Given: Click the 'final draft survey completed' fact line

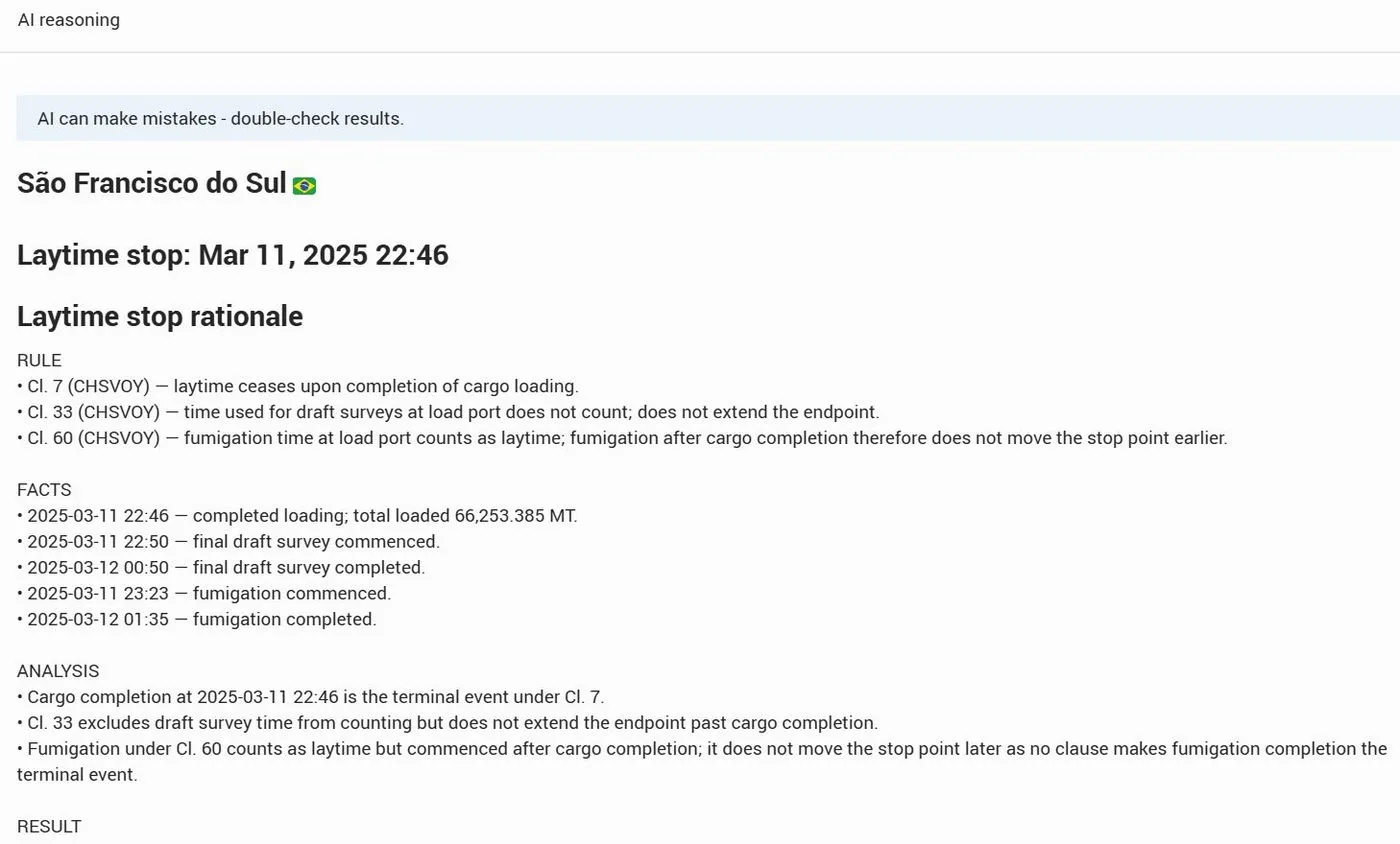Looking at the screenshot, I should [x=221, y=568].
